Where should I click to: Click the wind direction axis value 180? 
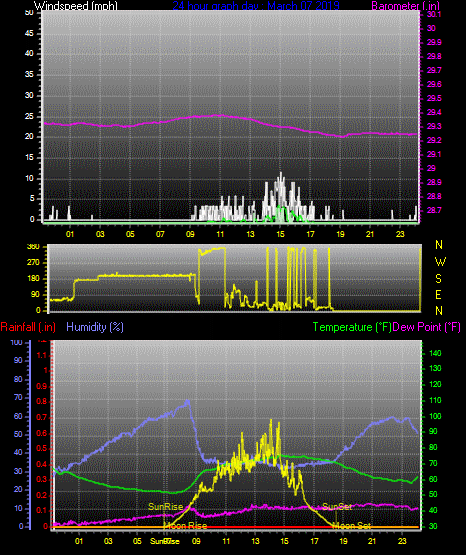[x=33, y=279]
